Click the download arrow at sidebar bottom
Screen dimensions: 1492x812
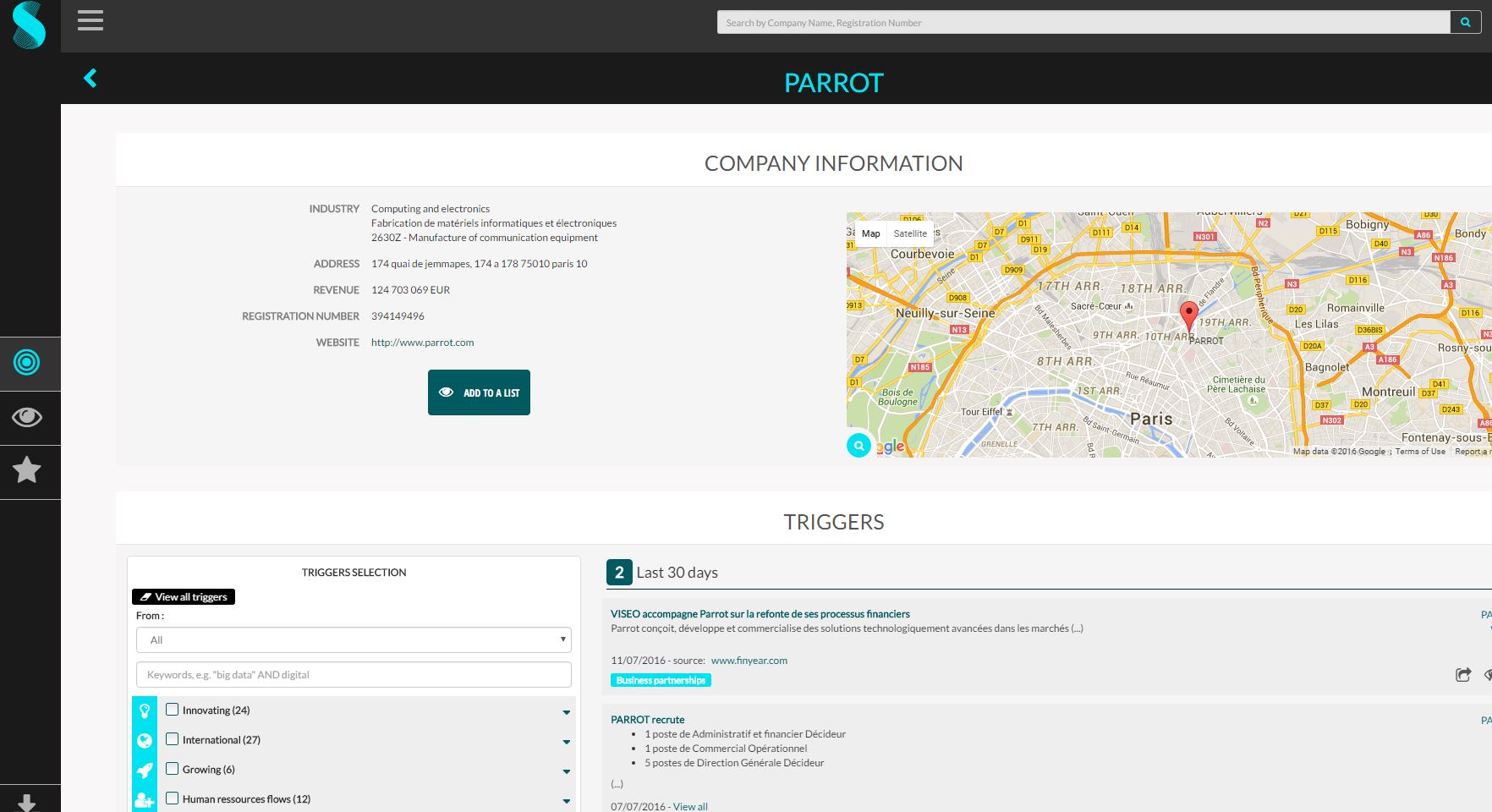pos(27,803)
